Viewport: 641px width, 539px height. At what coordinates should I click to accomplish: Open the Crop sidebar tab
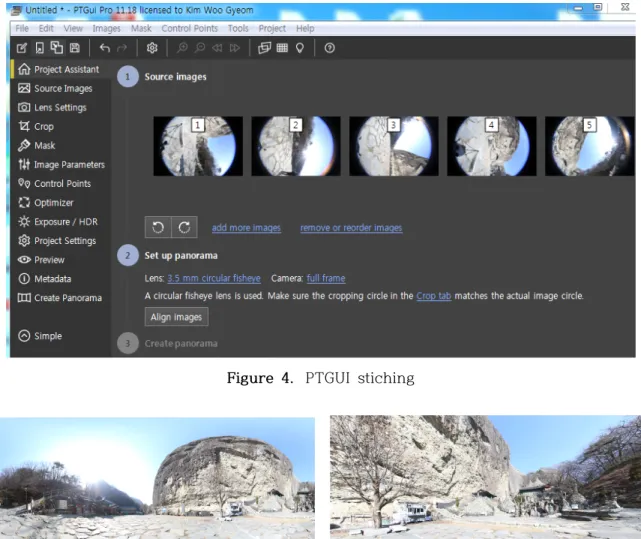(61, 126)
